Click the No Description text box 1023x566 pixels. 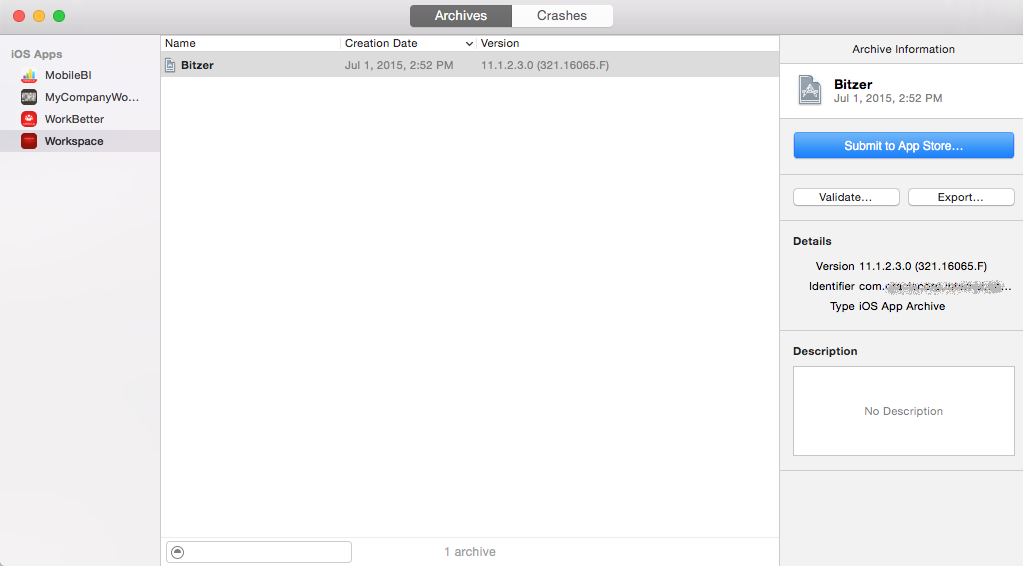[x=903, y=411]
